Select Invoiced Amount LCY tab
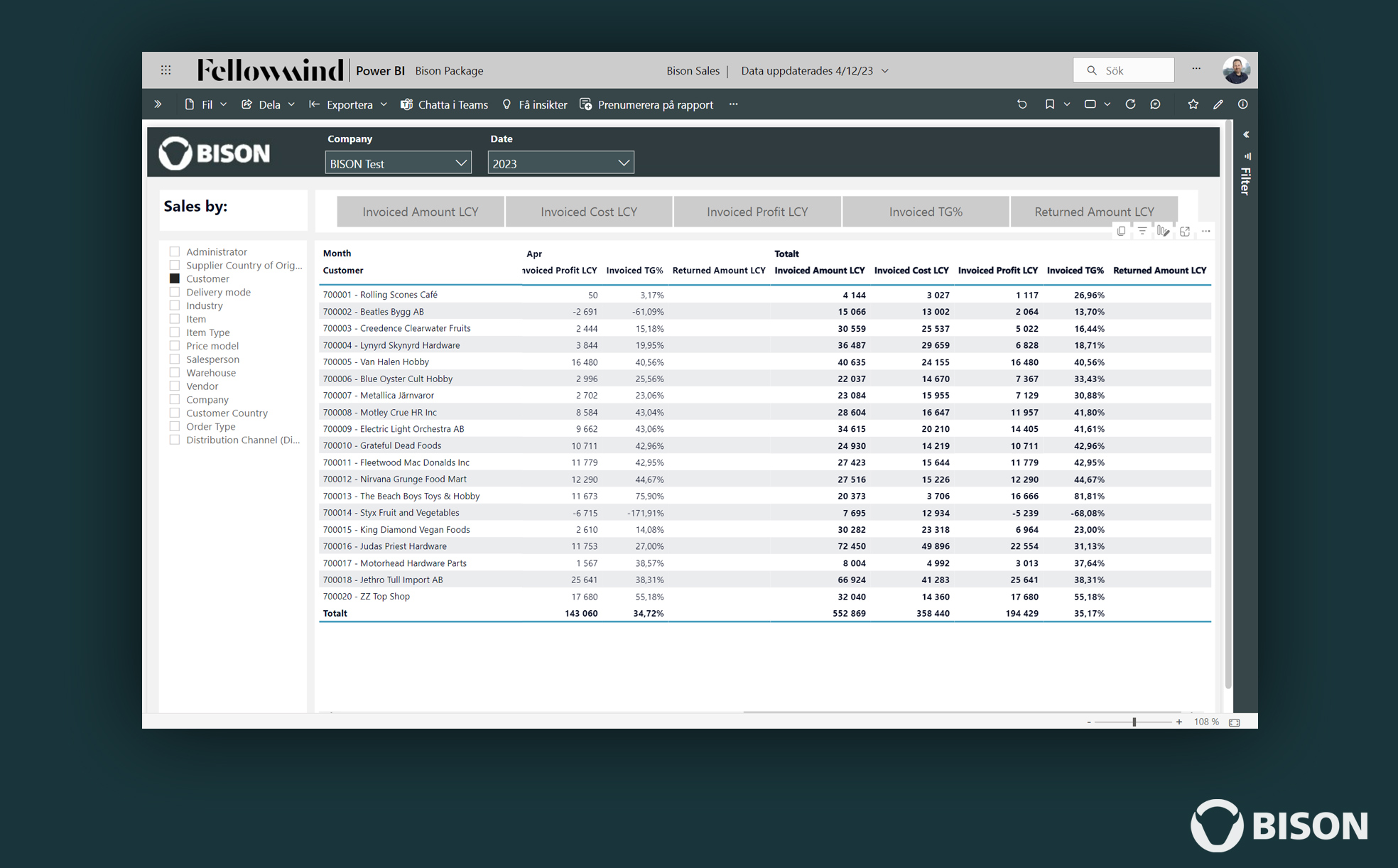Image resolution: width=1398 pixels, height=868 pixels. pyautogui.click(x=421, y=212)
